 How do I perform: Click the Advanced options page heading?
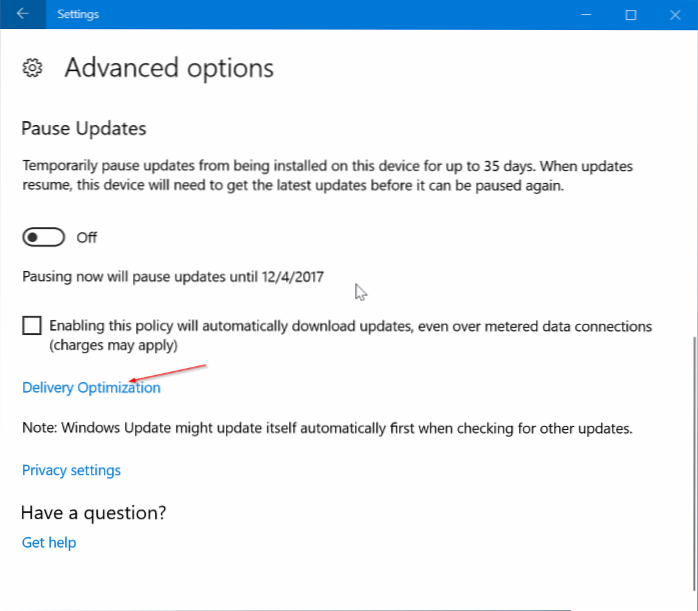169,68
